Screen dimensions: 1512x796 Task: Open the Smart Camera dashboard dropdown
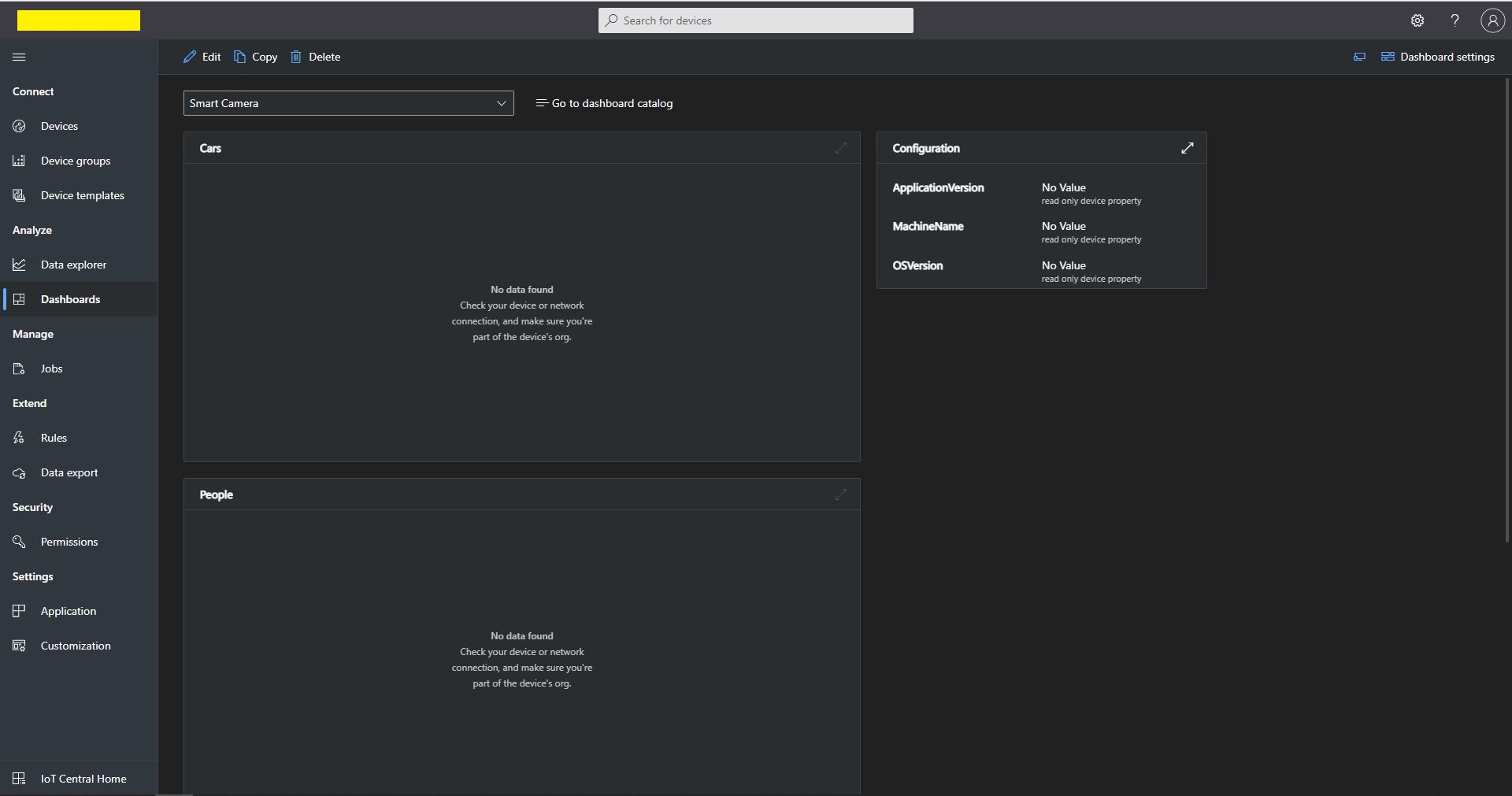point(348,103)
